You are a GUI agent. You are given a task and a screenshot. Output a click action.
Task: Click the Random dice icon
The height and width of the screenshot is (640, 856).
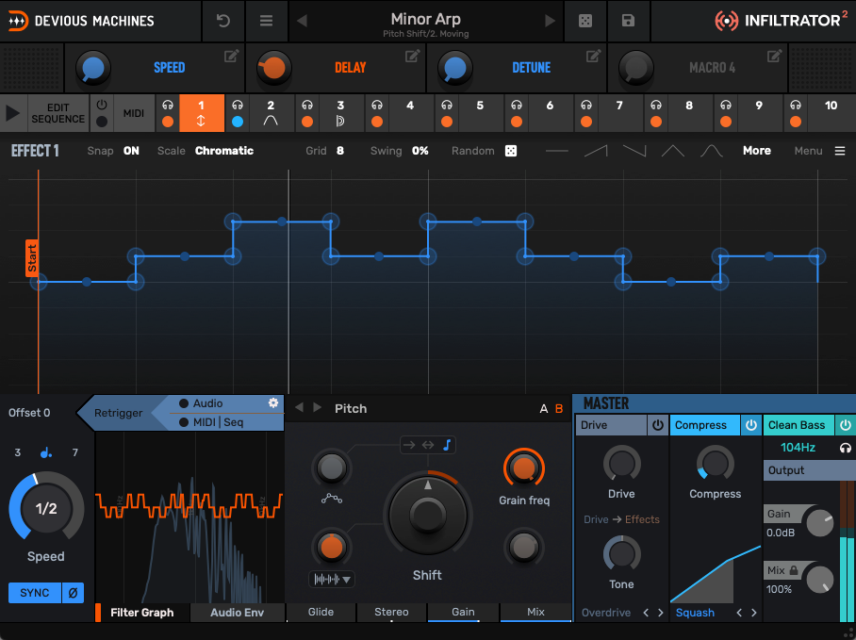click(511, 151)
